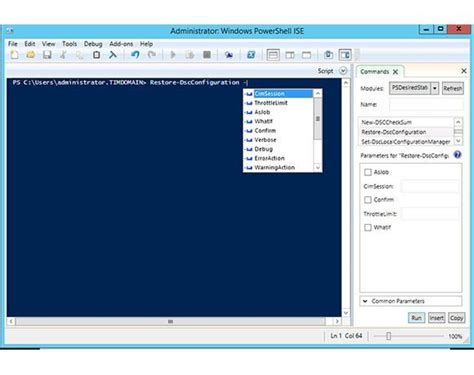Tick the Confirm checkbox

(368, 200)
